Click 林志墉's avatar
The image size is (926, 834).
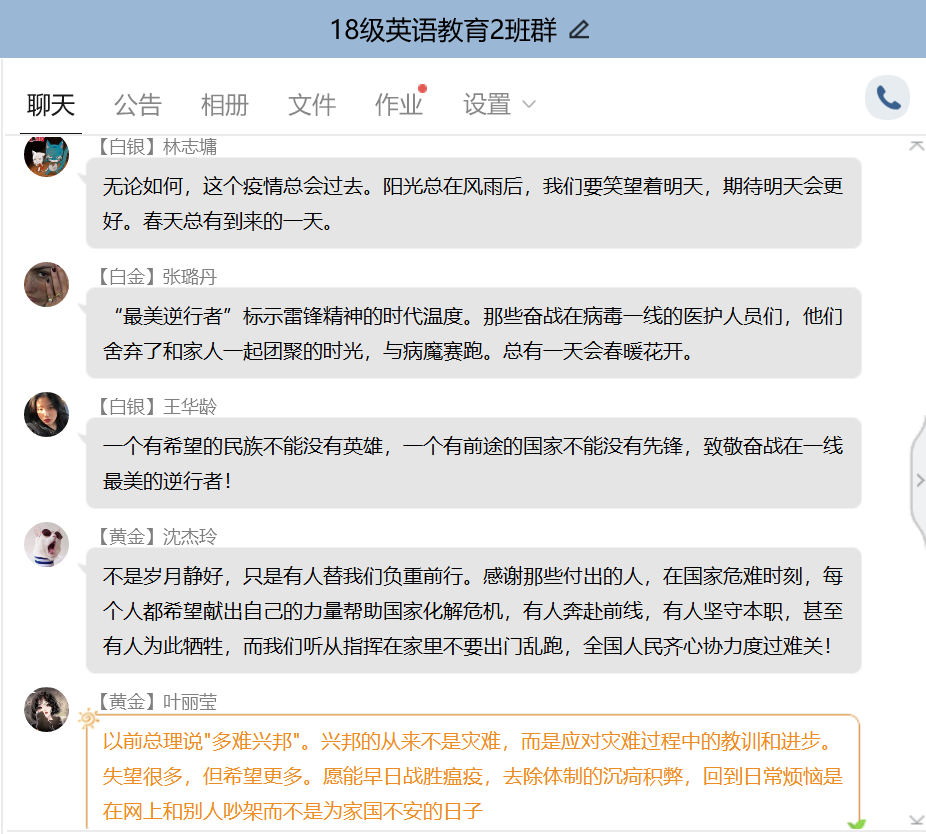(46, 155)
